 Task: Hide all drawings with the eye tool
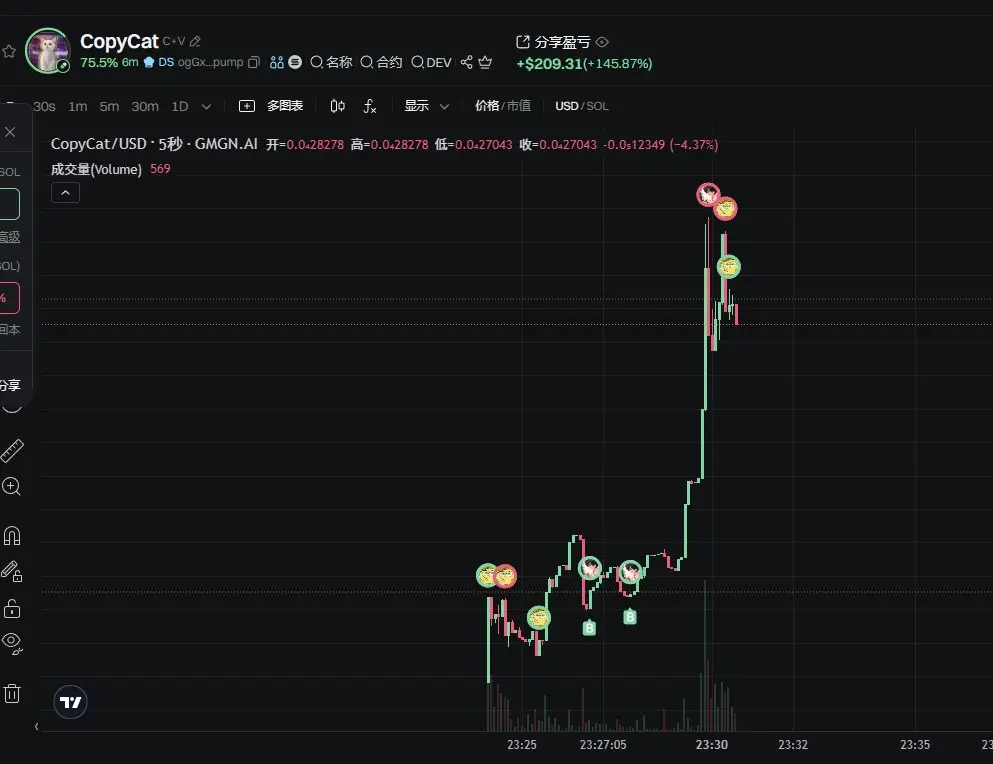(12, 643)
